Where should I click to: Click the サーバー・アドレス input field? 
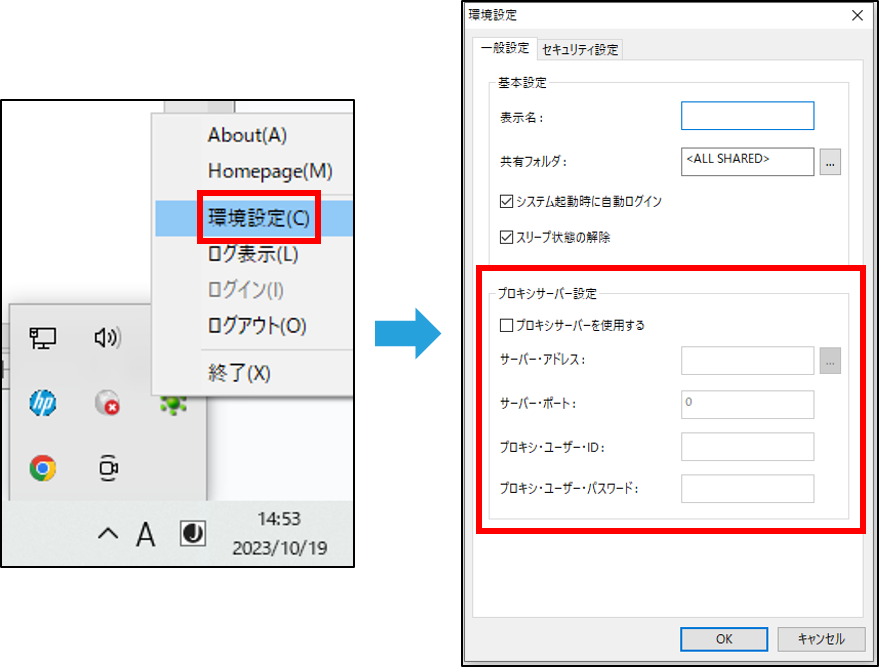click(747, 360)
